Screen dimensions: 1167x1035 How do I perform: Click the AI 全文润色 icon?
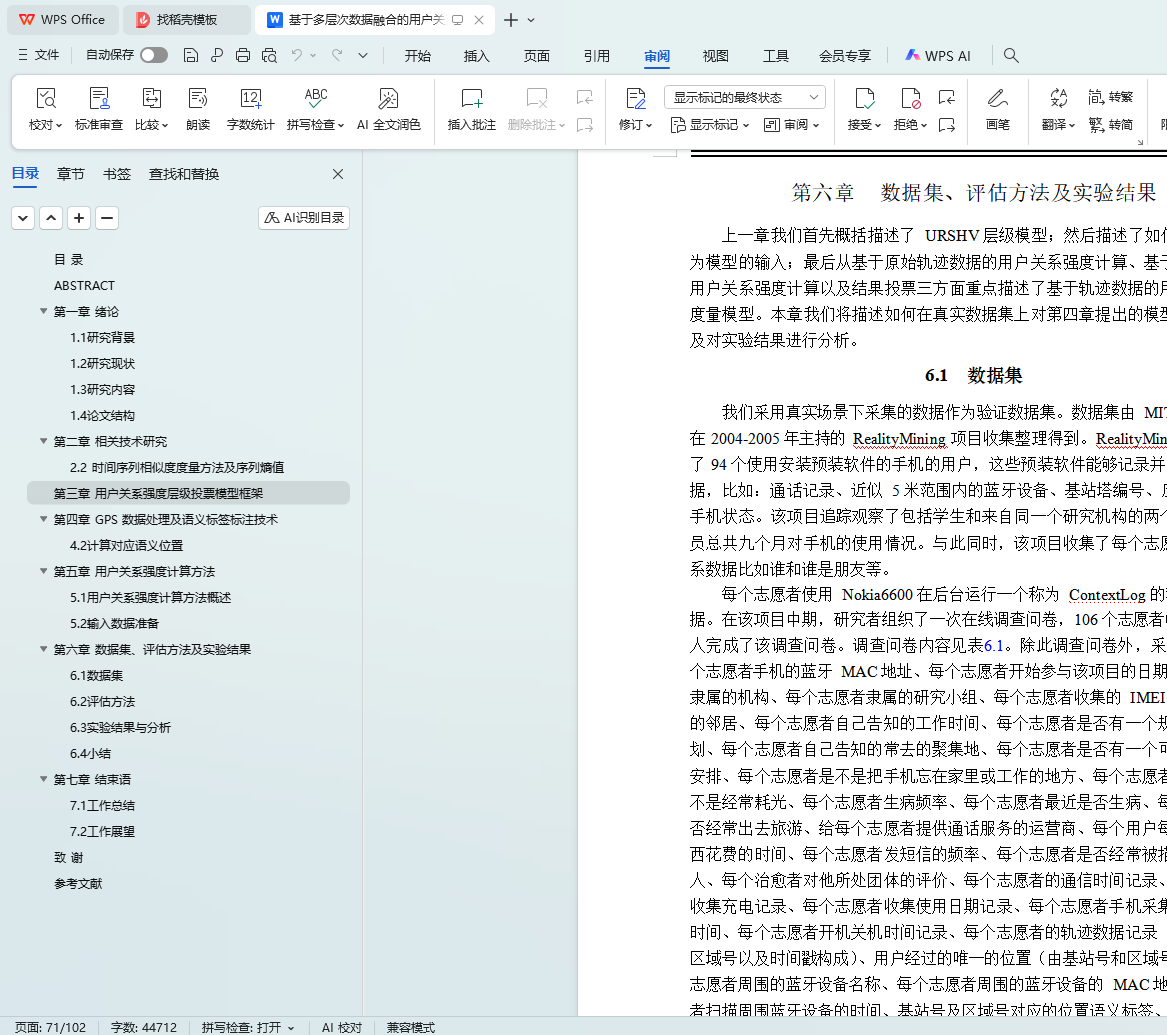tap(388, 99)
